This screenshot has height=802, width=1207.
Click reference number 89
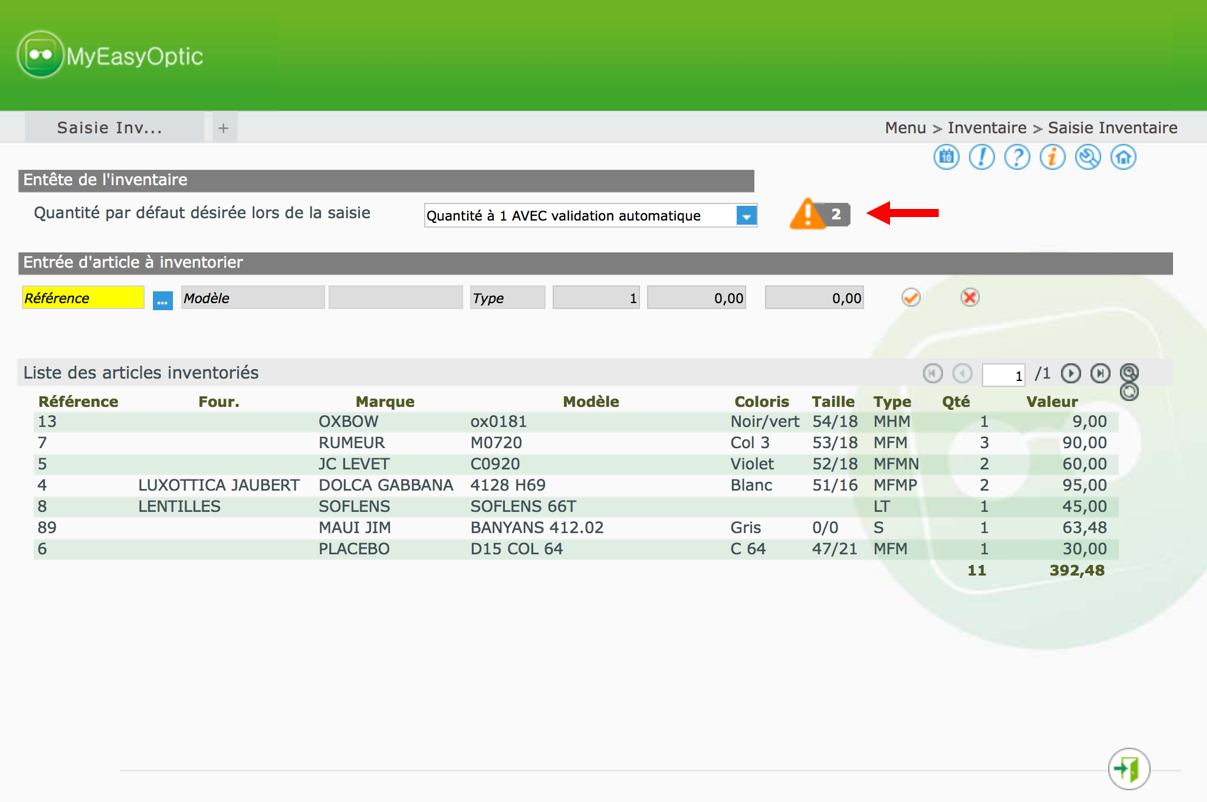click(47, 528)
